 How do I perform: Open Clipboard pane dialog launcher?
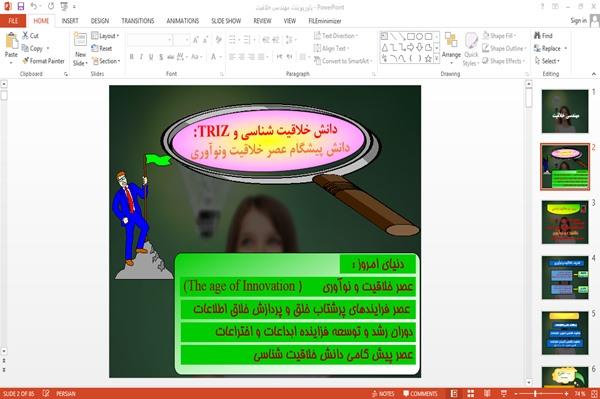66,74
